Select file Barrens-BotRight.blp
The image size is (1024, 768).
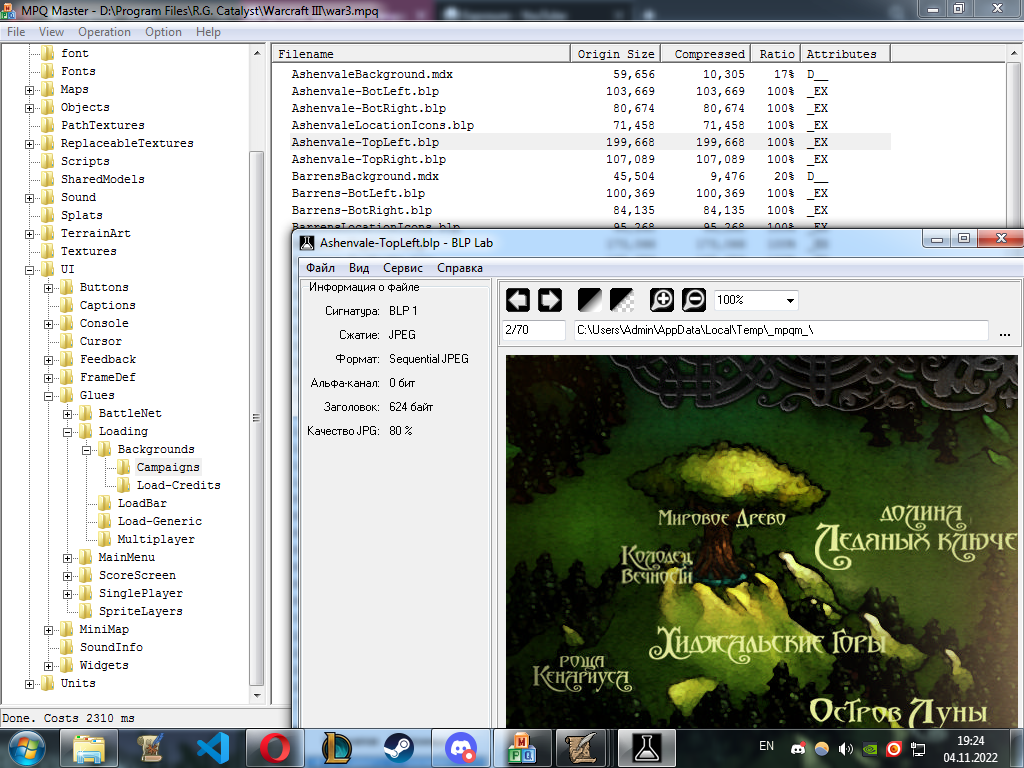[x=362, y=210]
